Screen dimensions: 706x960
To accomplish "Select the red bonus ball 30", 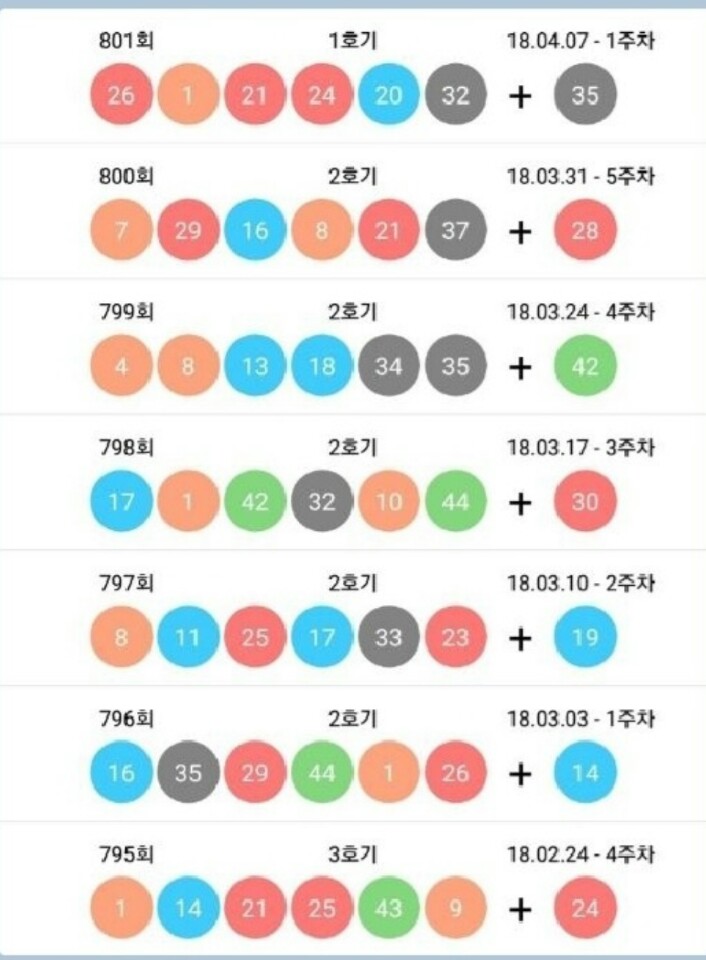I will pos(585,502).
